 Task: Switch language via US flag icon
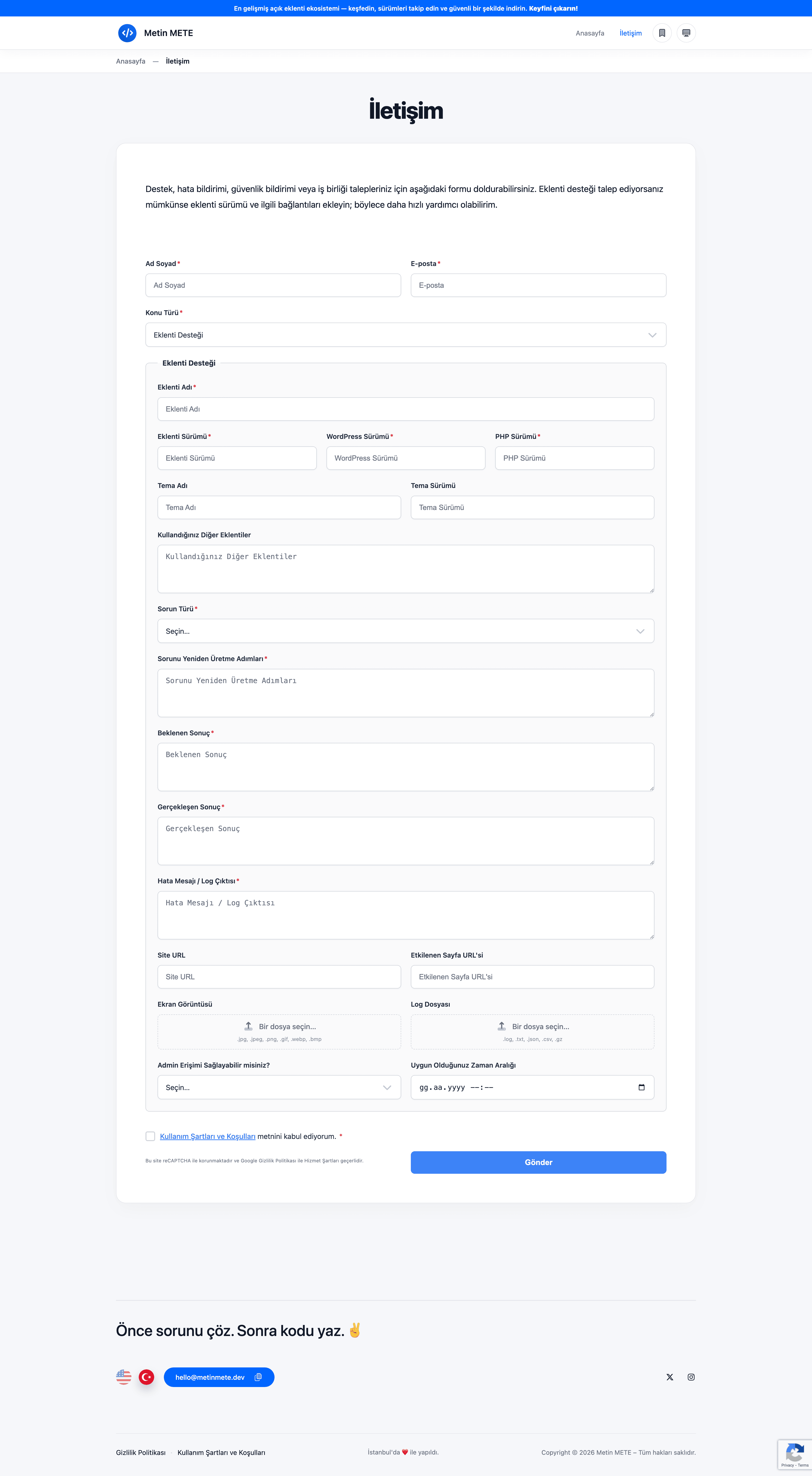(x=124, y=1377)
